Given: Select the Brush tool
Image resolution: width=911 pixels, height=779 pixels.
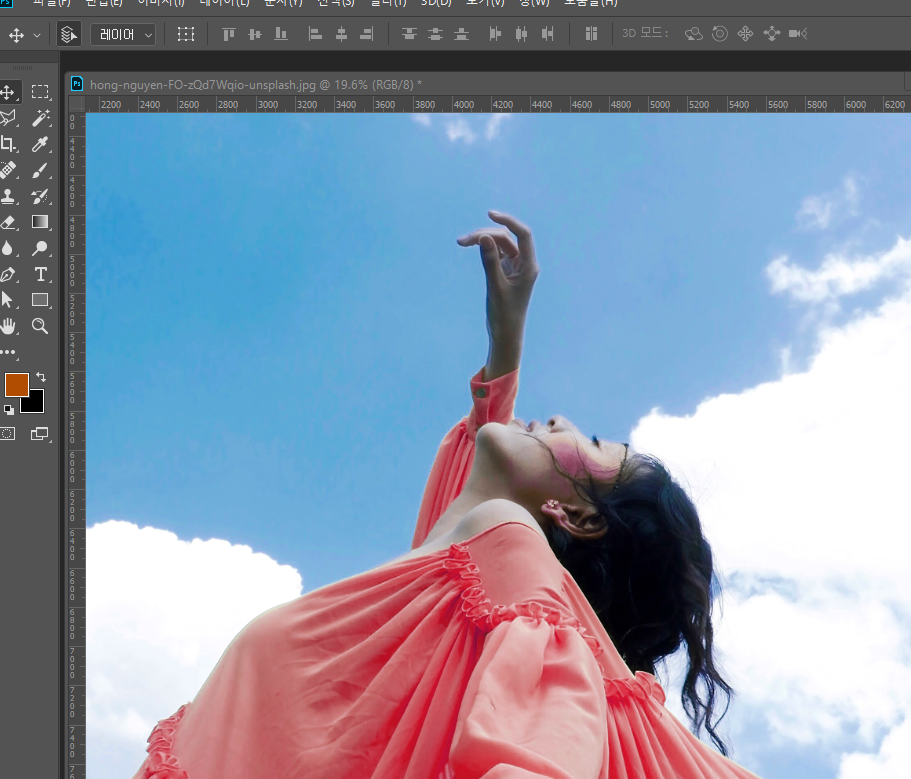Looking at the screenshot, I should [x=40, y=170].
